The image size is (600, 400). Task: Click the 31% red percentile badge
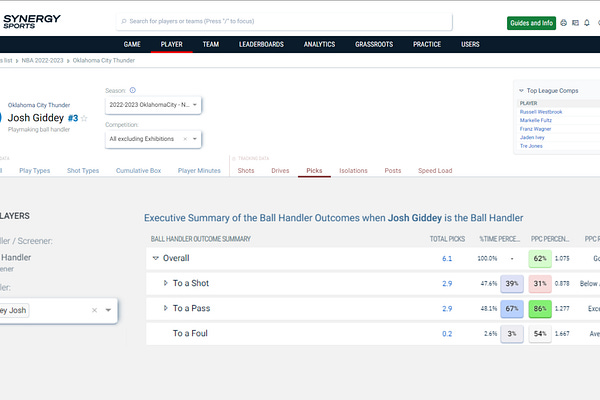click(x=540, y=284)
